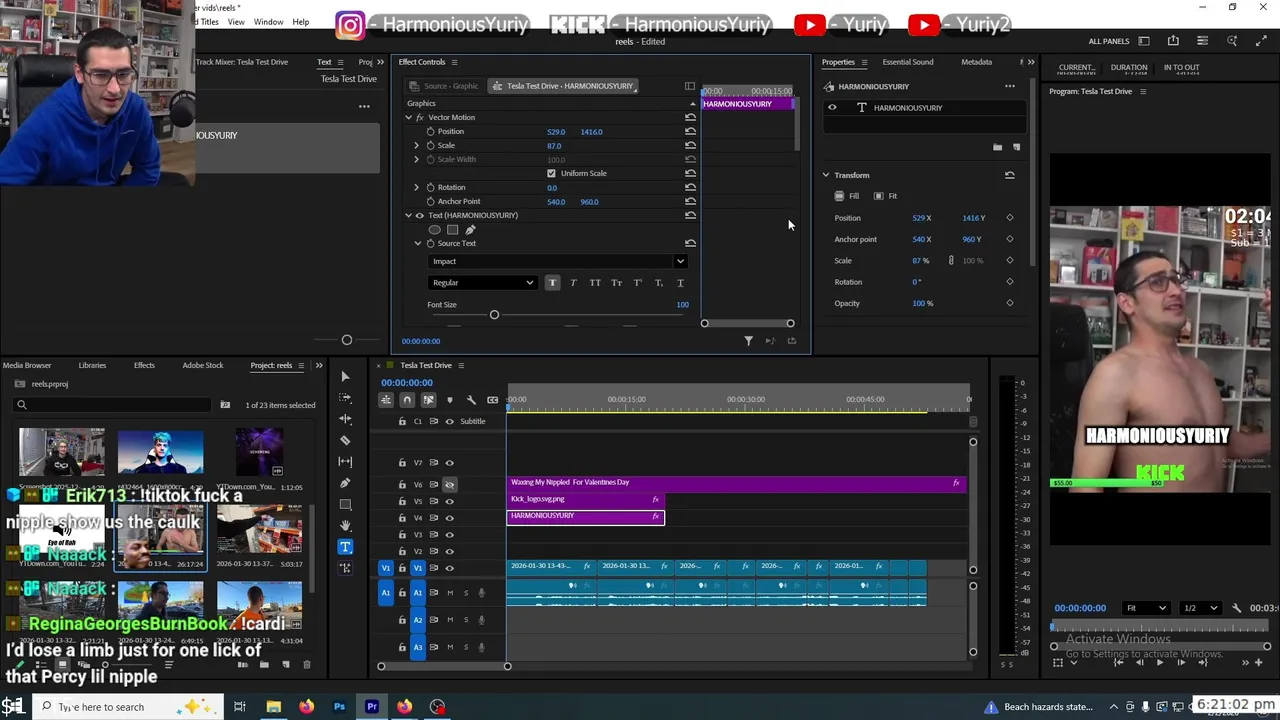Viewport: 1280px width, 720px height.
Task: Create ellipse mask in Effect Controls
Action: (x=434, y=230)
